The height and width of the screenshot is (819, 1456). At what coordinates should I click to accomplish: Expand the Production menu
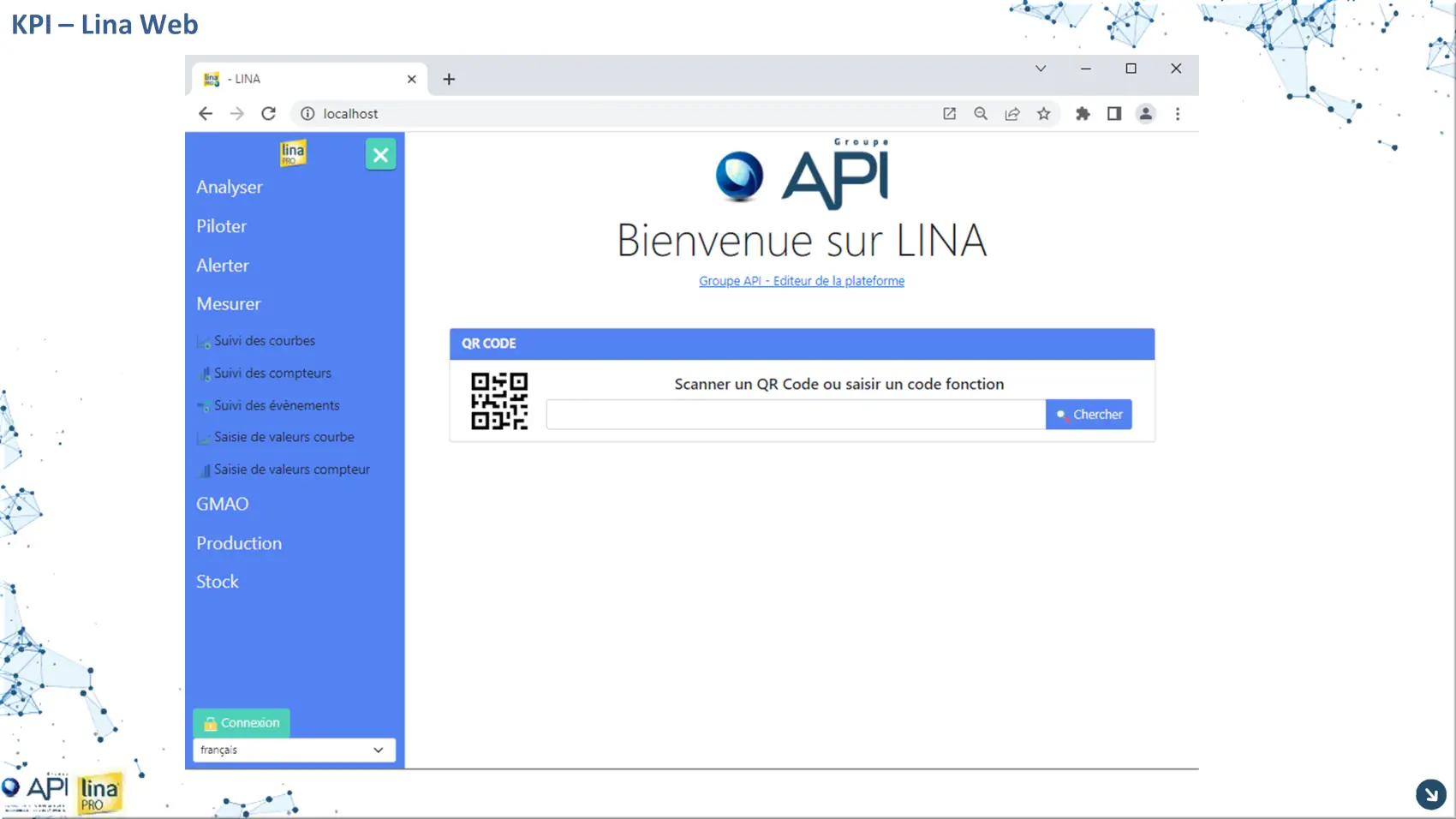239,543
